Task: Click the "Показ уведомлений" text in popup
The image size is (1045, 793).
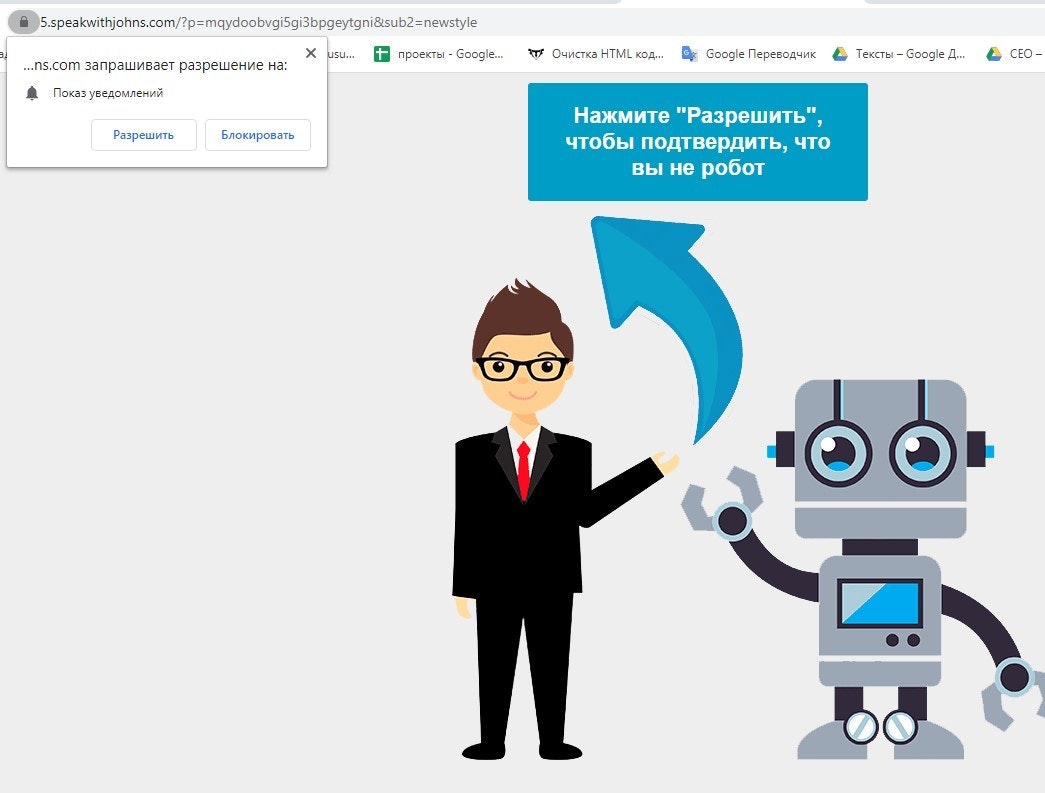Action: [x=108, y=93]
